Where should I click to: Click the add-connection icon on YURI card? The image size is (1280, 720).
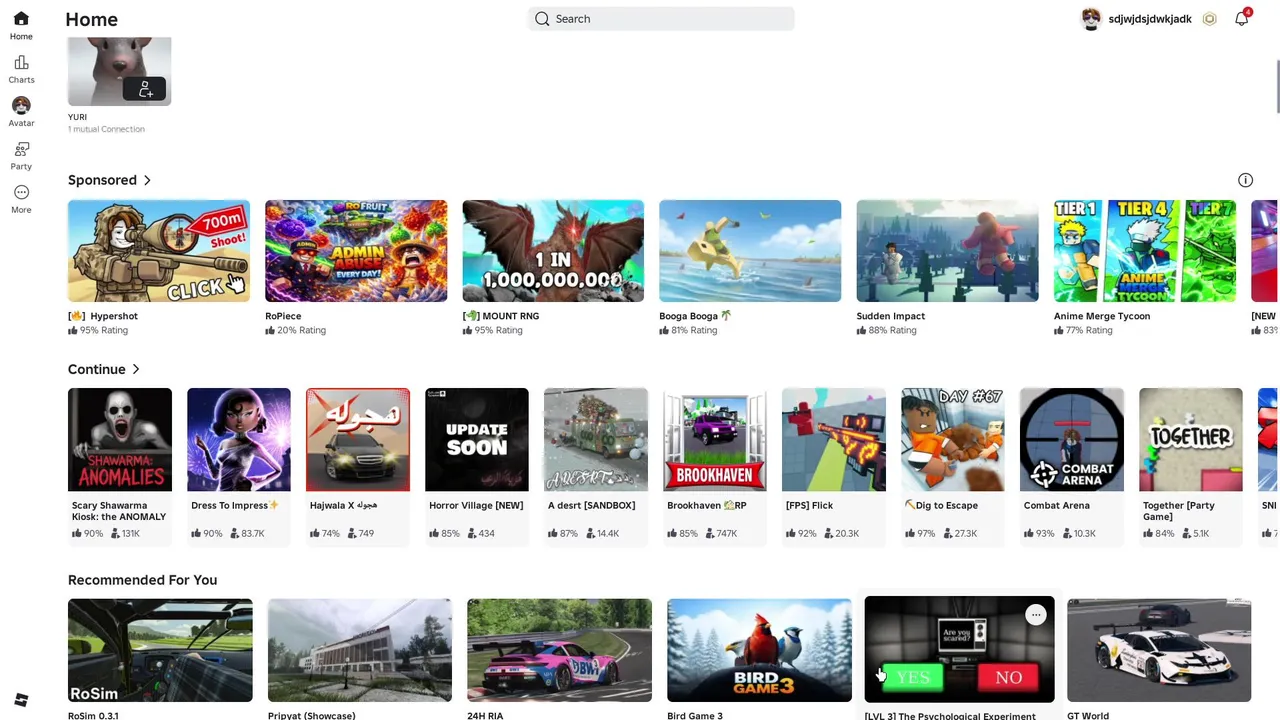[x=145, y=89]
